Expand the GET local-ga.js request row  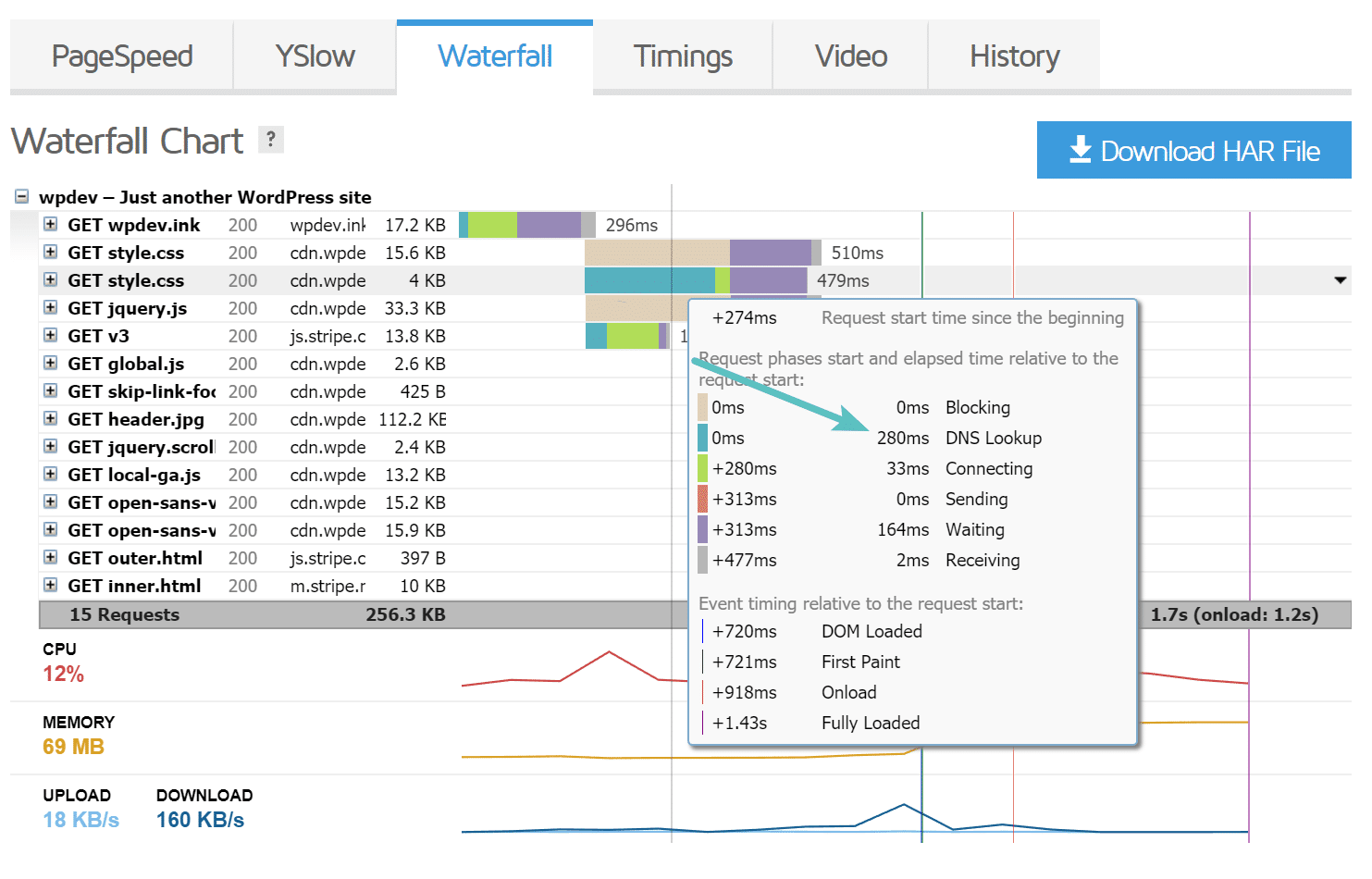pos(50,474)
